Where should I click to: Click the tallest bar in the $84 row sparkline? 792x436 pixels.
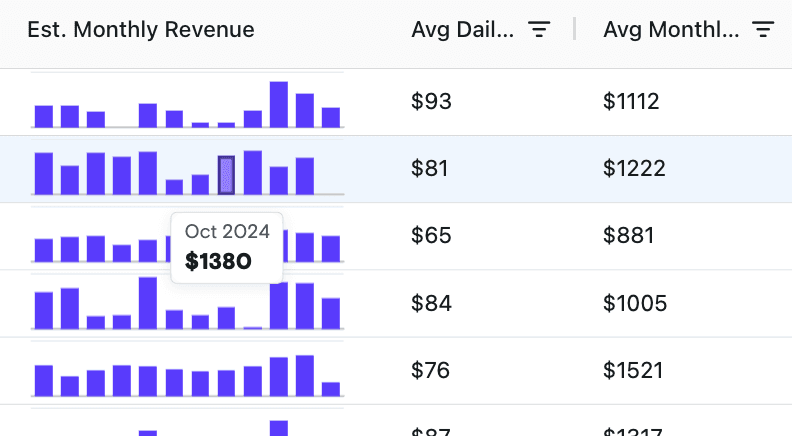[x=149, y=303]
